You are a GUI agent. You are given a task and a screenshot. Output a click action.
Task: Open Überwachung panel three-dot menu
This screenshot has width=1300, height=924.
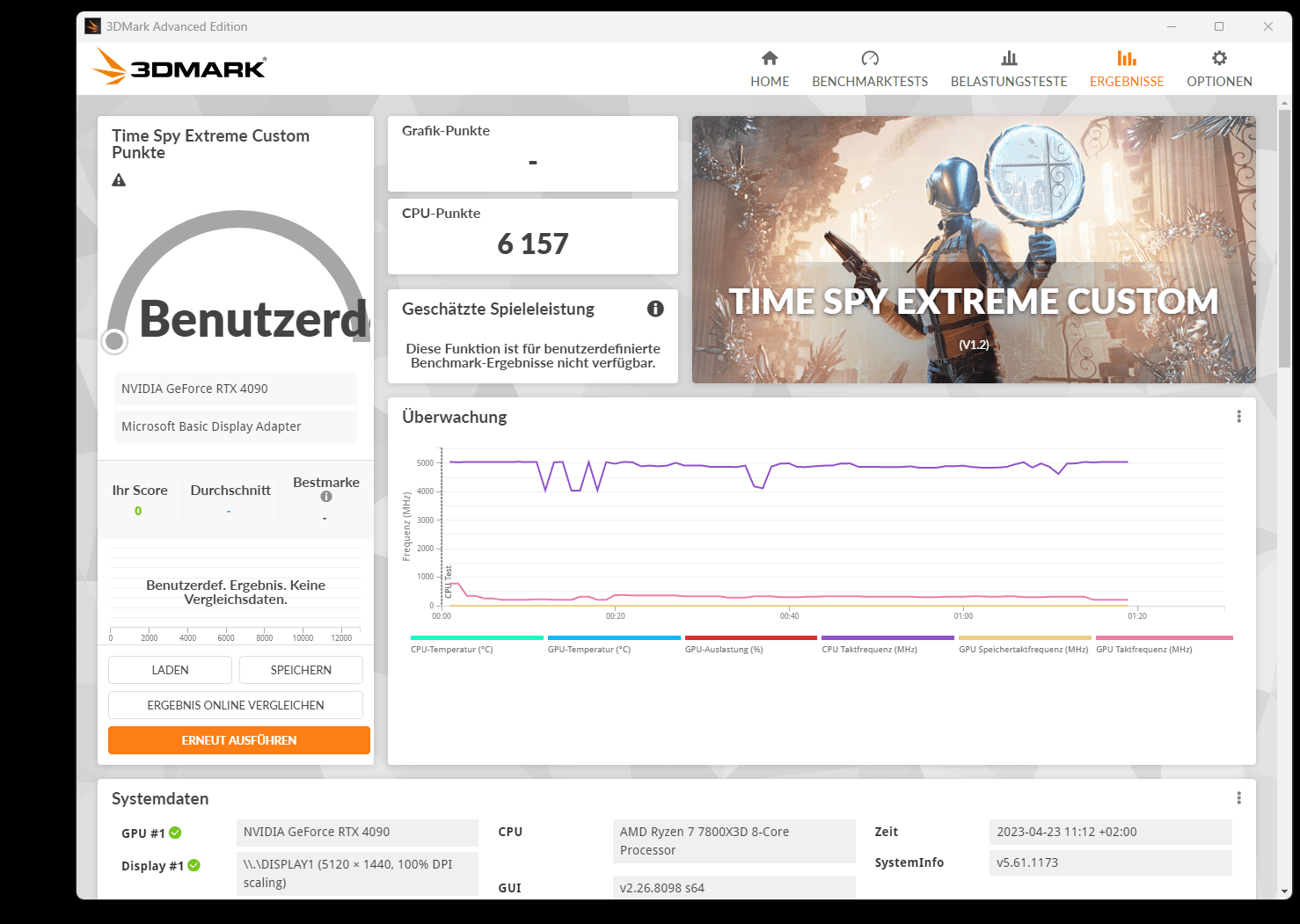pos(1238,417)
